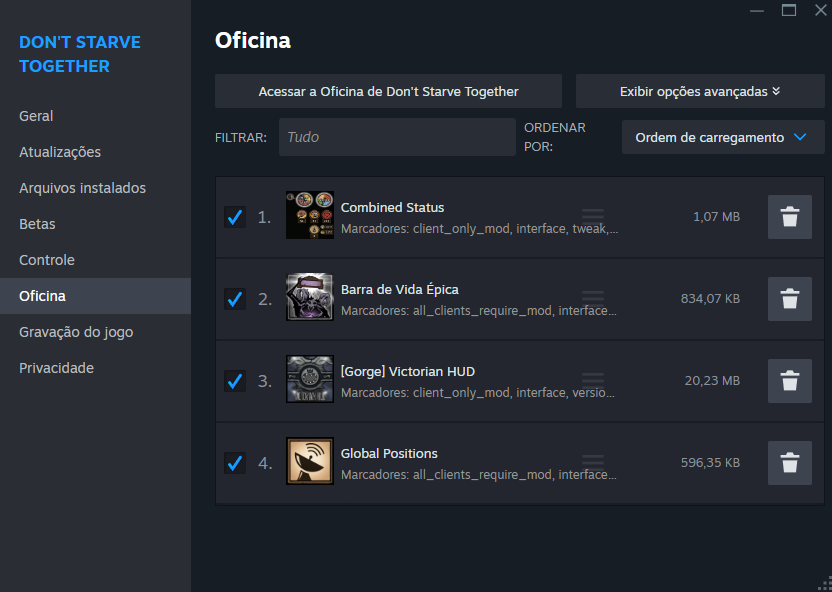832x592 pixels.
Task: Click reorder handle of Barra de Vida Épica
Action: pos(593,297)
